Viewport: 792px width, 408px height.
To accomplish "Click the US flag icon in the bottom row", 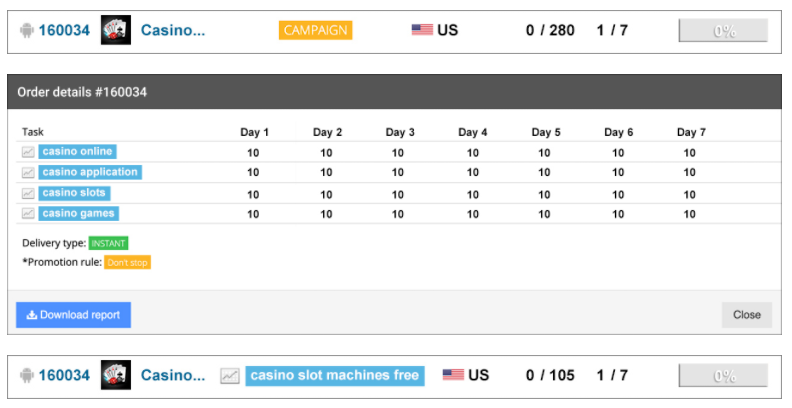I will [x=453, y=375].
